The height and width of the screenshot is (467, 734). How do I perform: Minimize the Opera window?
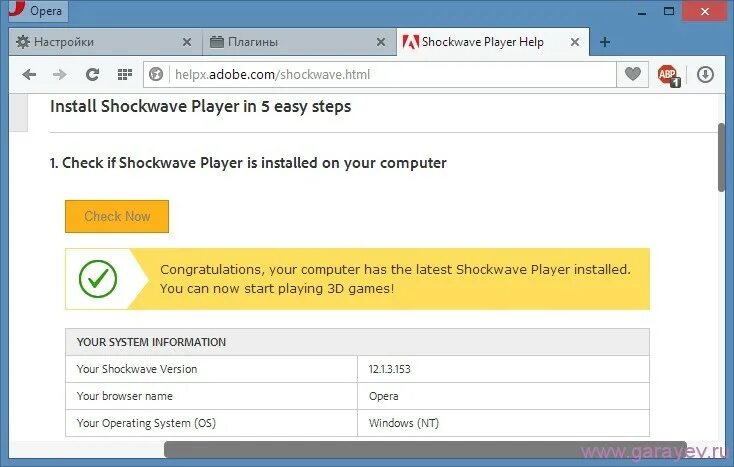tap(642, 12)
